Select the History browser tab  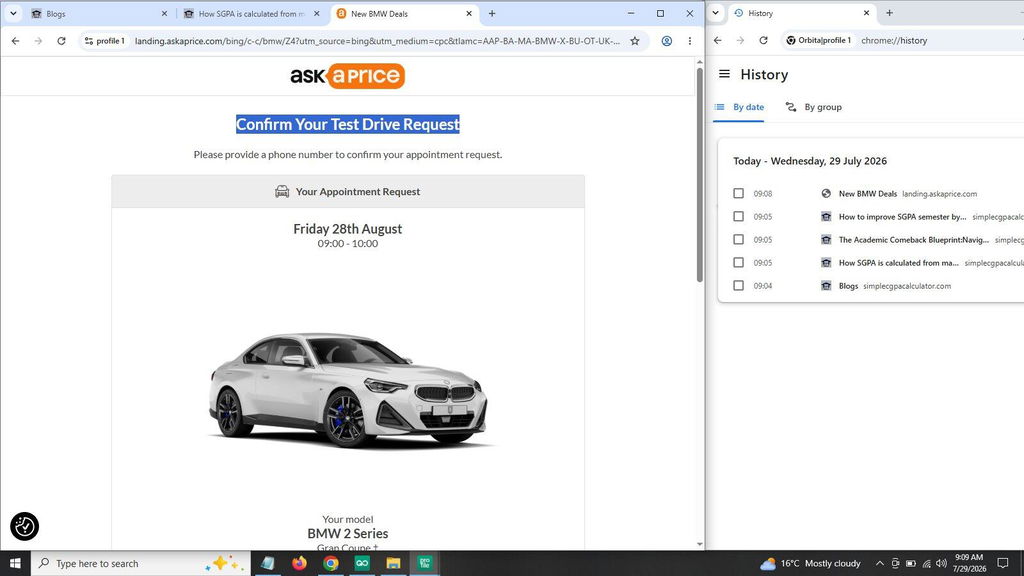click(803, 12)
